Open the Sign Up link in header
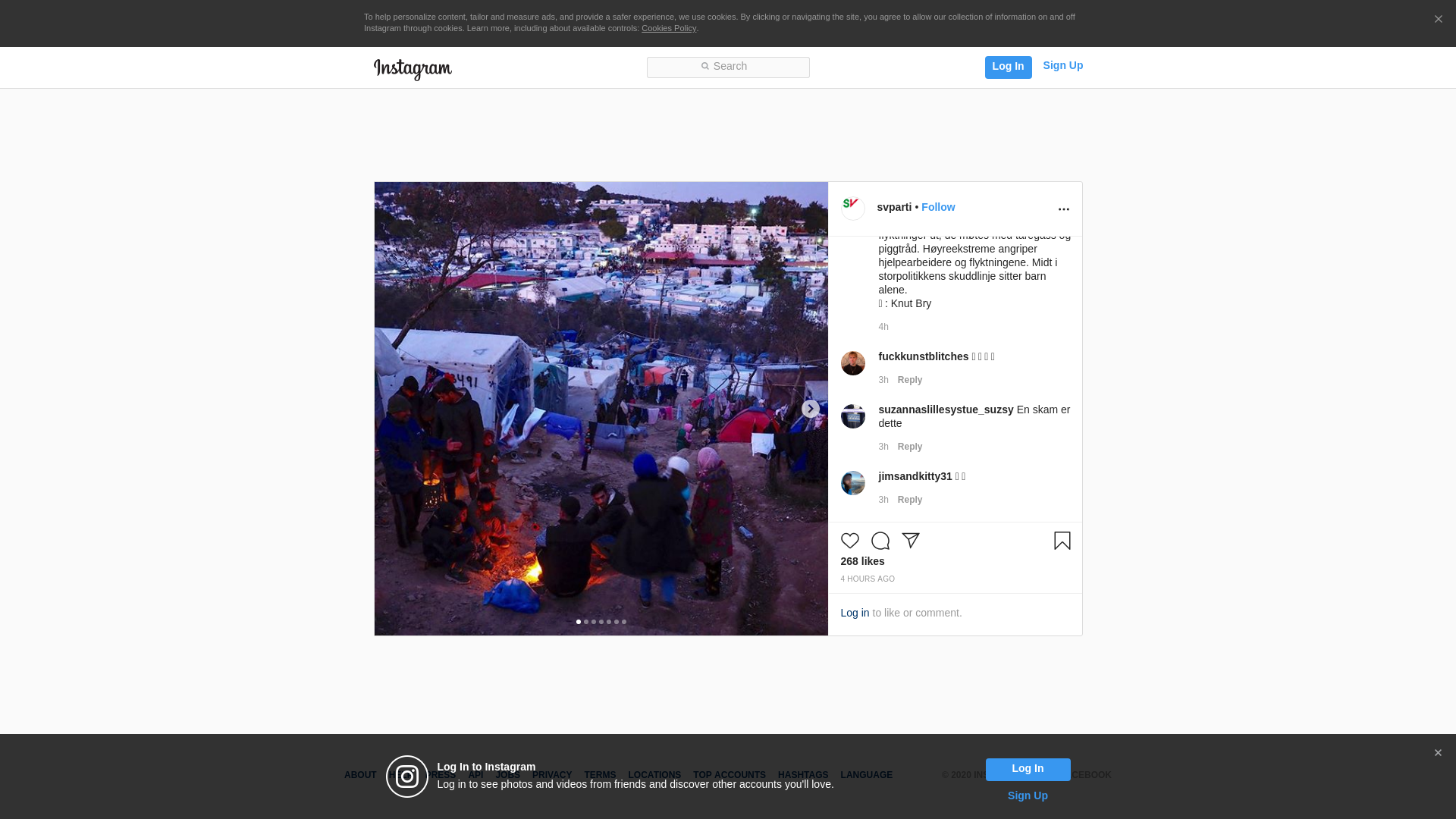1456x819 pixels. [1062, 66]
